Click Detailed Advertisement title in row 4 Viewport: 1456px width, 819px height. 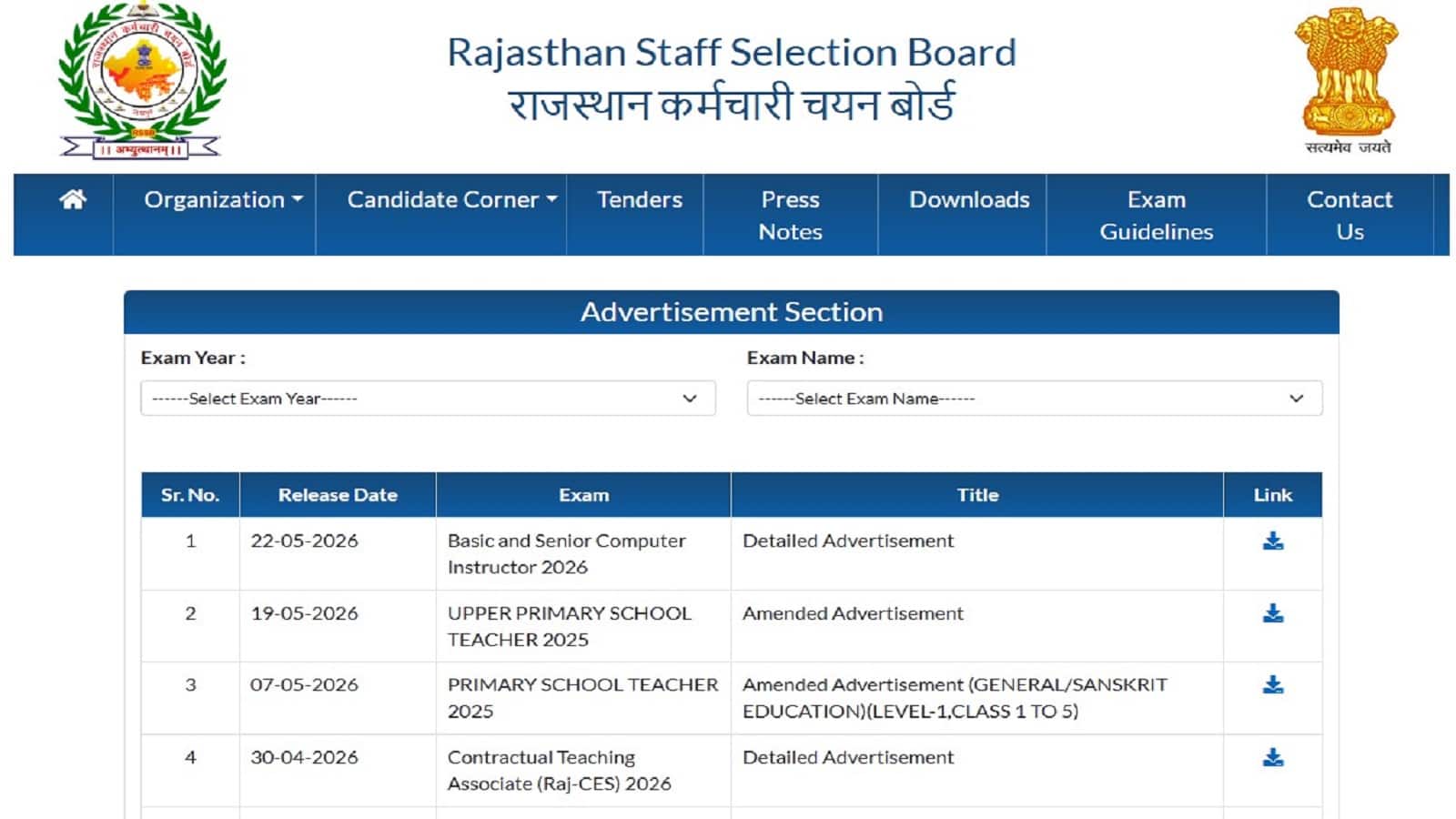click(x=848, y=757)
